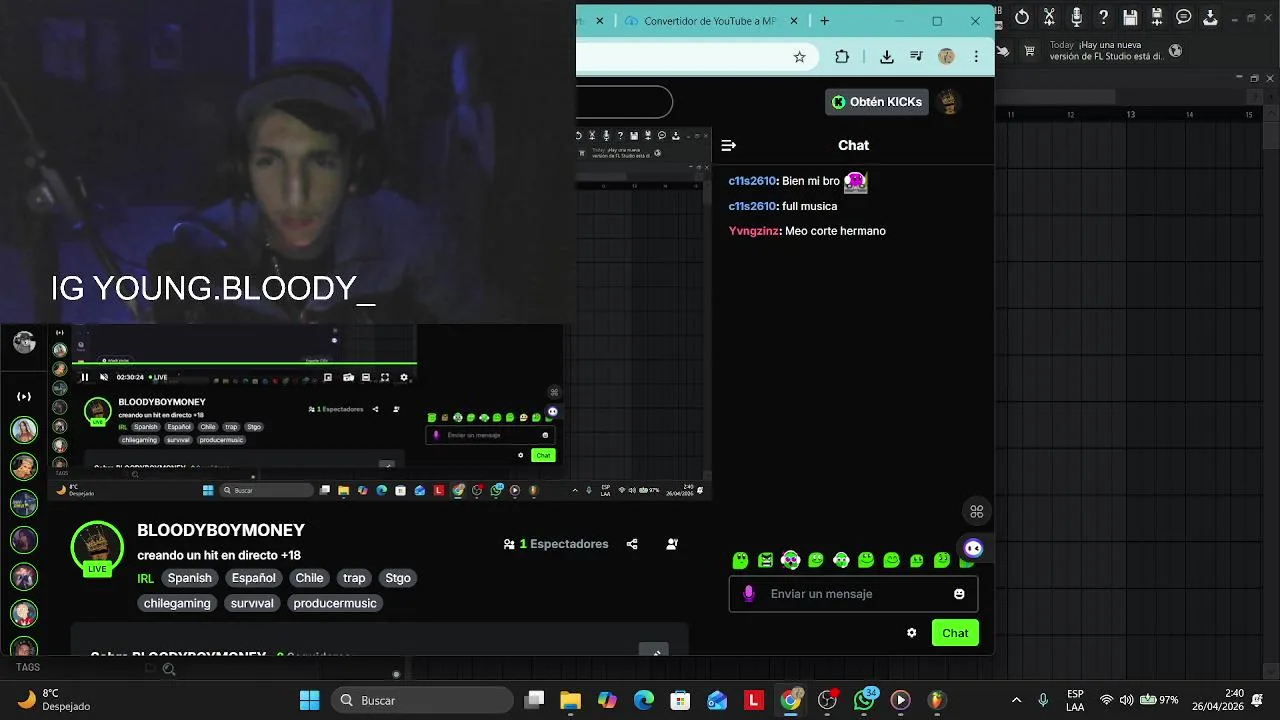This screenshot has width=1280, height=720.
Task: Click the Following icon in Kick left sidebar
Action: (x=24, y=397)
